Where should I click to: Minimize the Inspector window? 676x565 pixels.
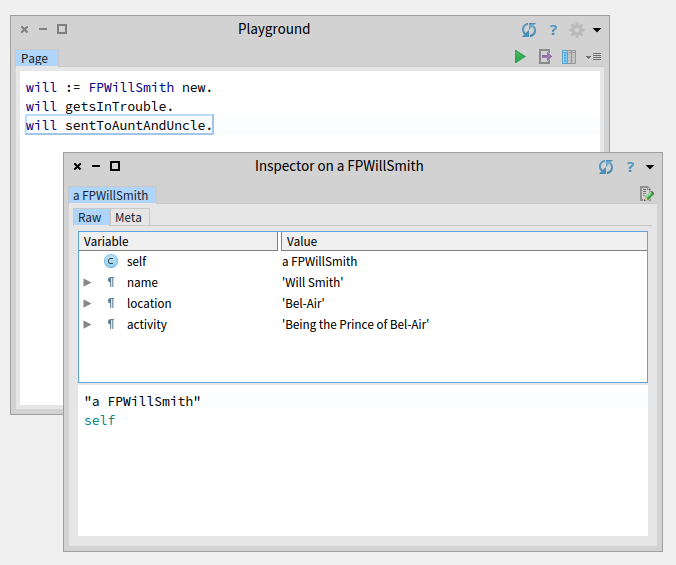96,166
